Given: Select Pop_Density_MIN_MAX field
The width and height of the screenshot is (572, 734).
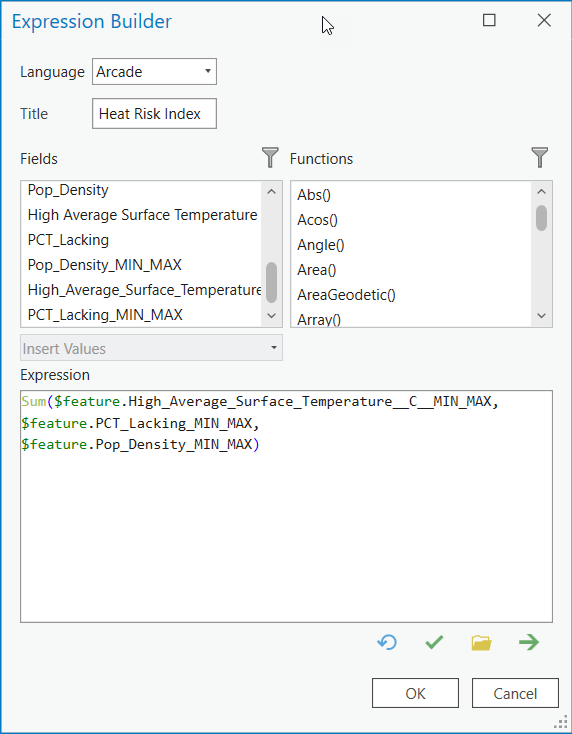Looking at the screenshot, I should click(104, 265).
